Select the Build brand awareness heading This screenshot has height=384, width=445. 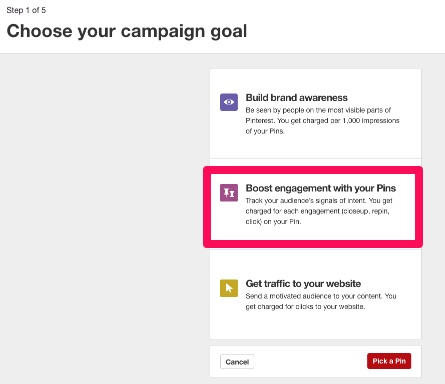296,98
